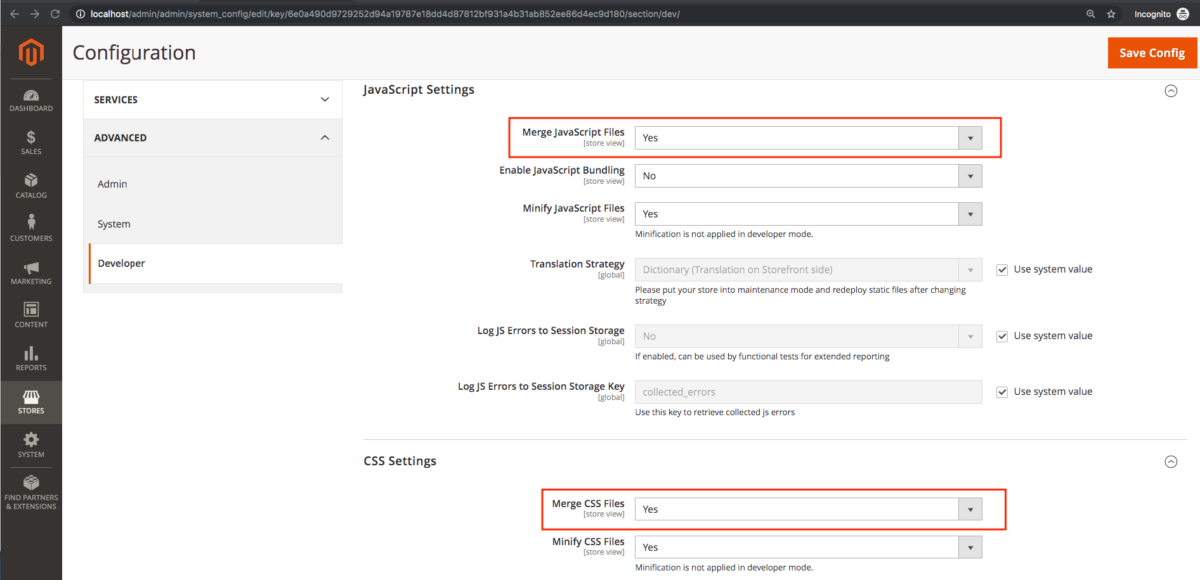This screenshot has height=580, width=1200.
Task: Click the Save Config button
Action: (1151, 52)
